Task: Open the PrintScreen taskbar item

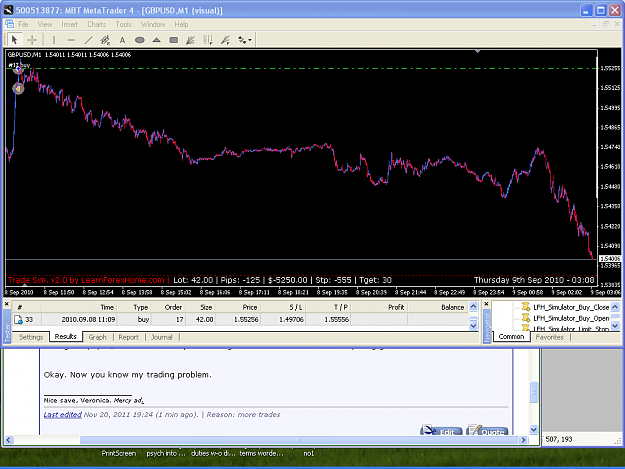Action: 119,453
